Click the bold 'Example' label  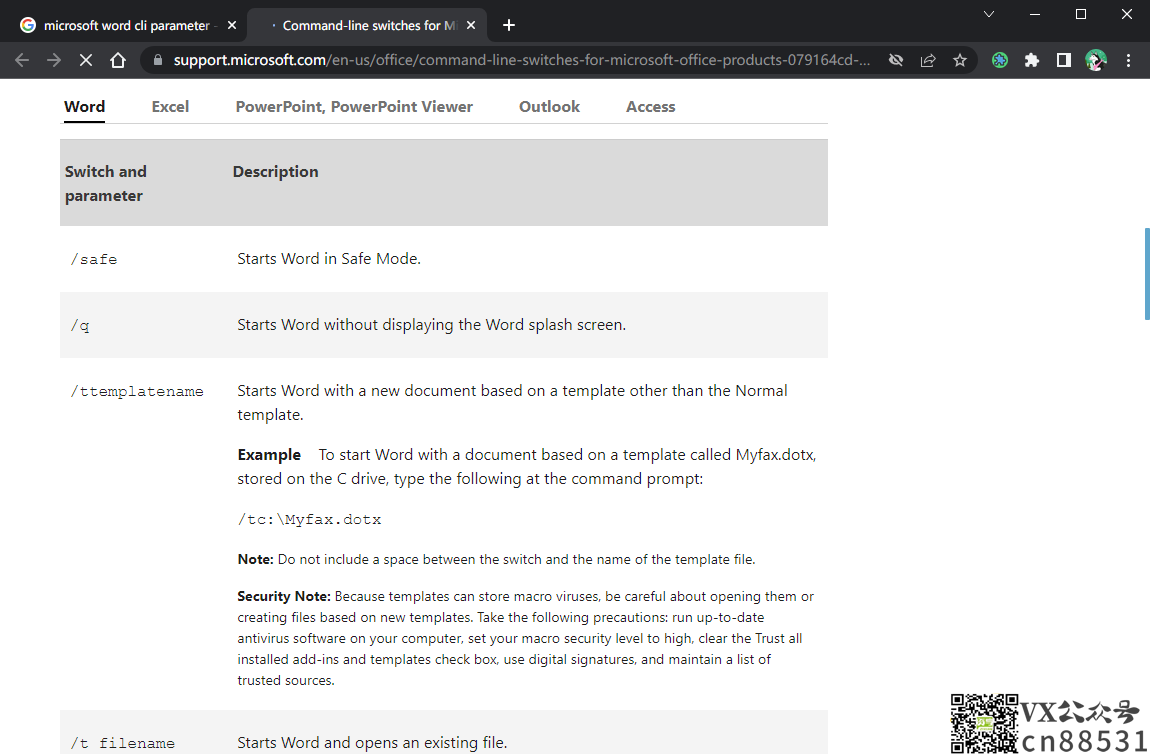coord(269,455)
